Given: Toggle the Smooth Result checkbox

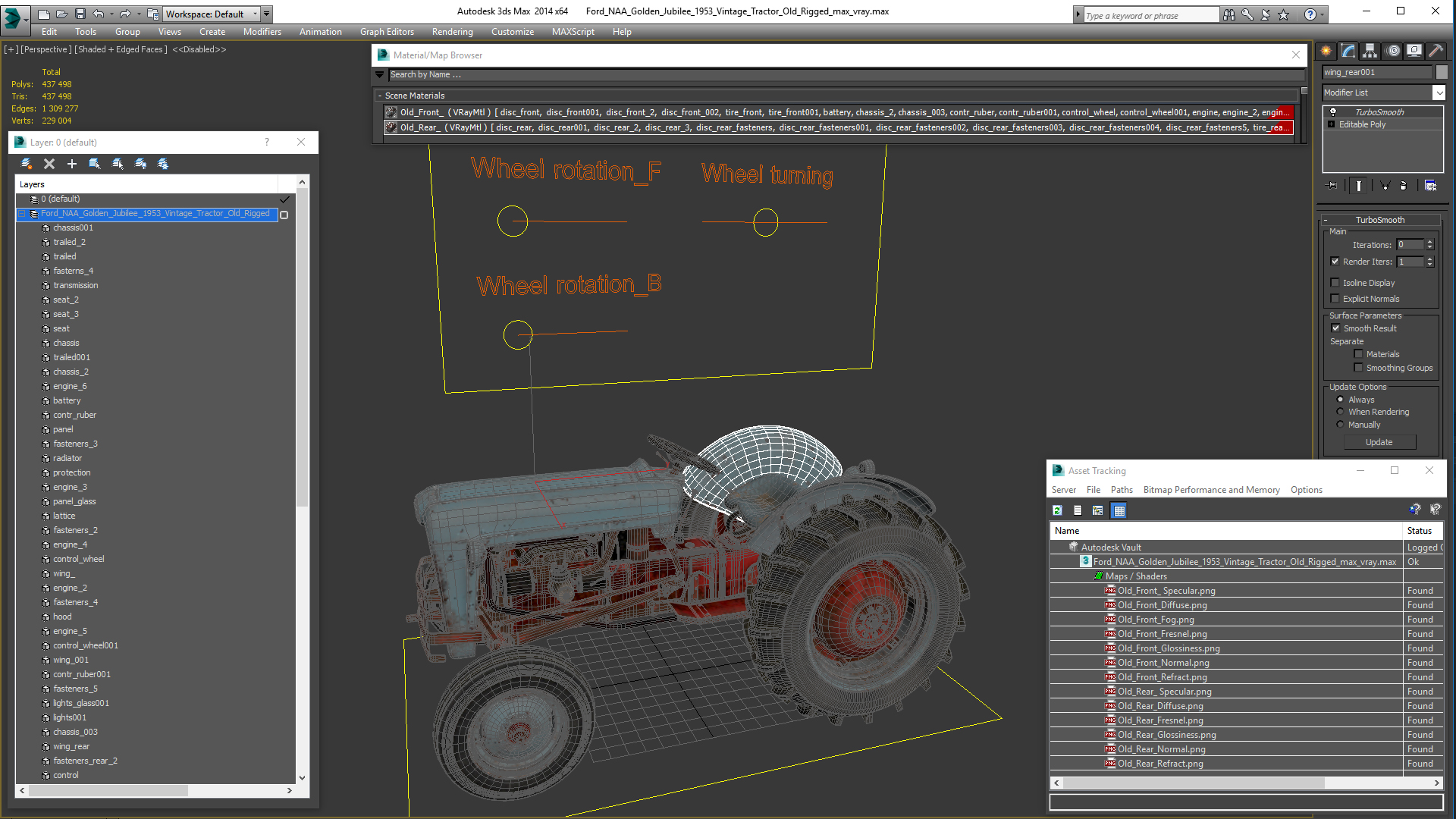Looking at the screenshot, I should click(1335, 328).
